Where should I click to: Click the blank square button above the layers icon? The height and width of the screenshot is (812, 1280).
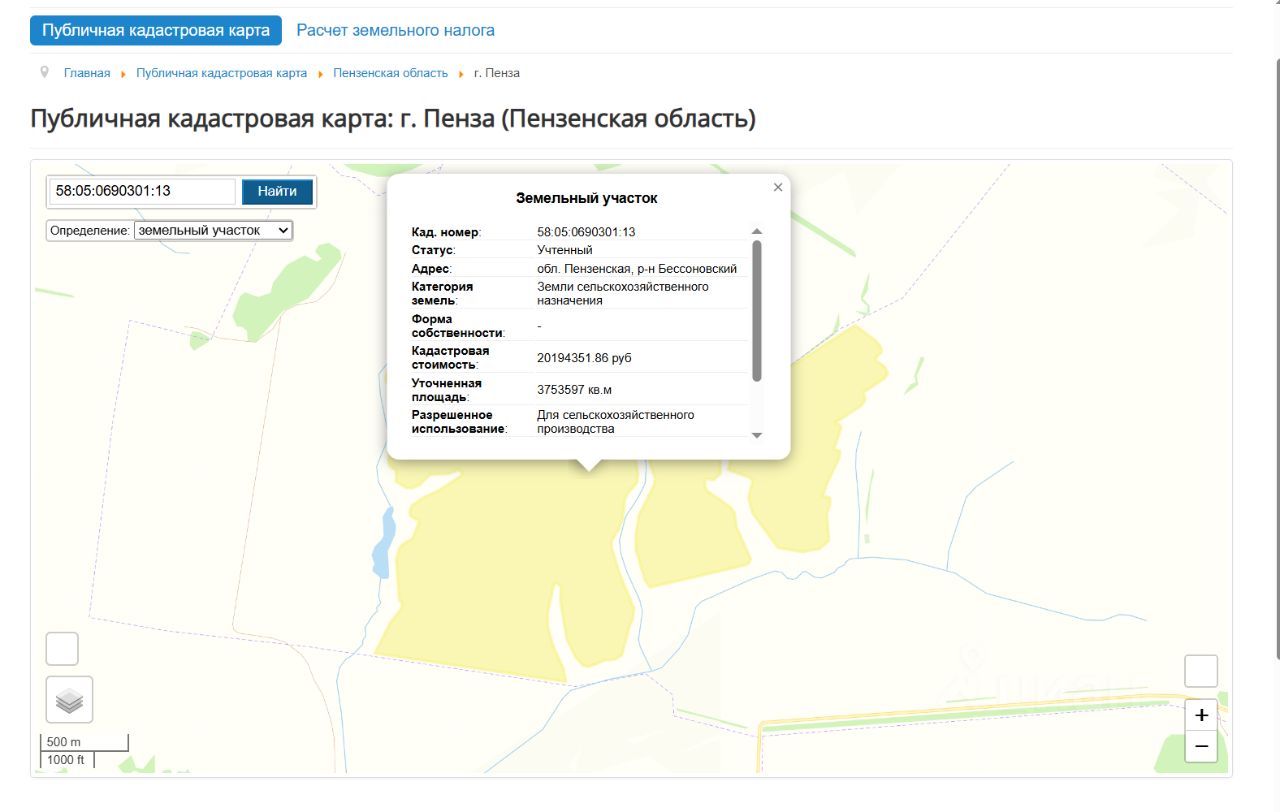pos(62,649)
